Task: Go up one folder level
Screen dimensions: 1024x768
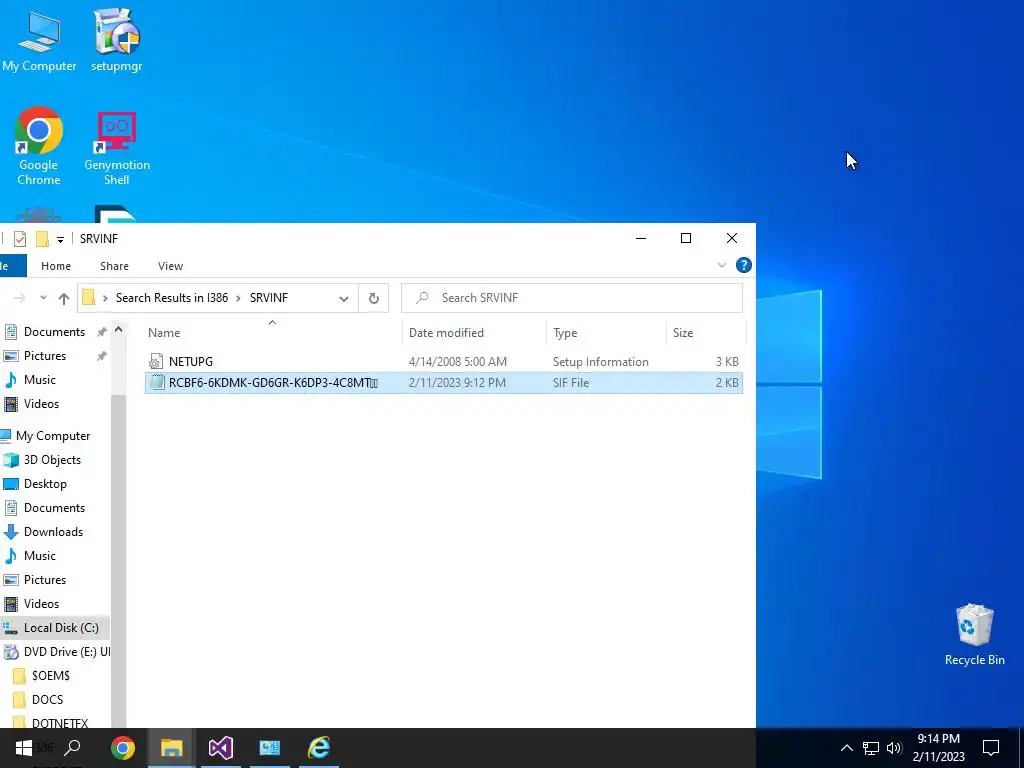Action: [63, 298]
